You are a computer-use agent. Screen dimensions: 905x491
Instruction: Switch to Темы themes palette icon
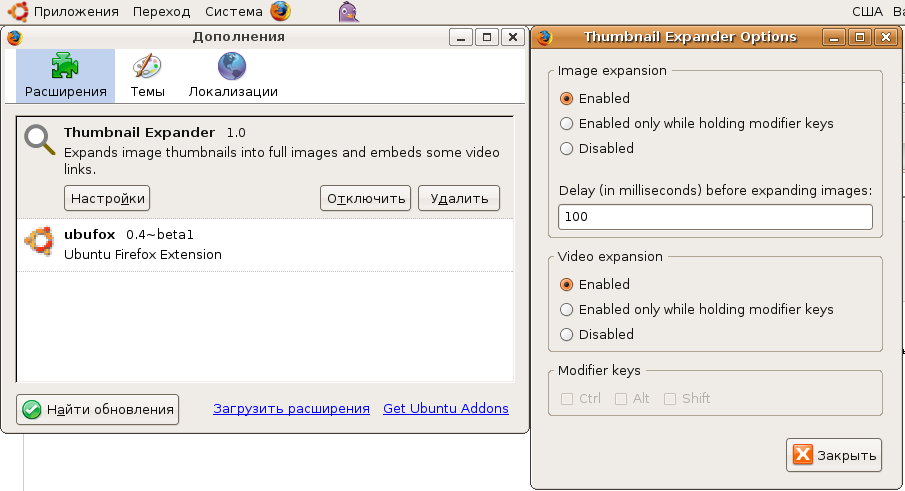tap(147, 67)
